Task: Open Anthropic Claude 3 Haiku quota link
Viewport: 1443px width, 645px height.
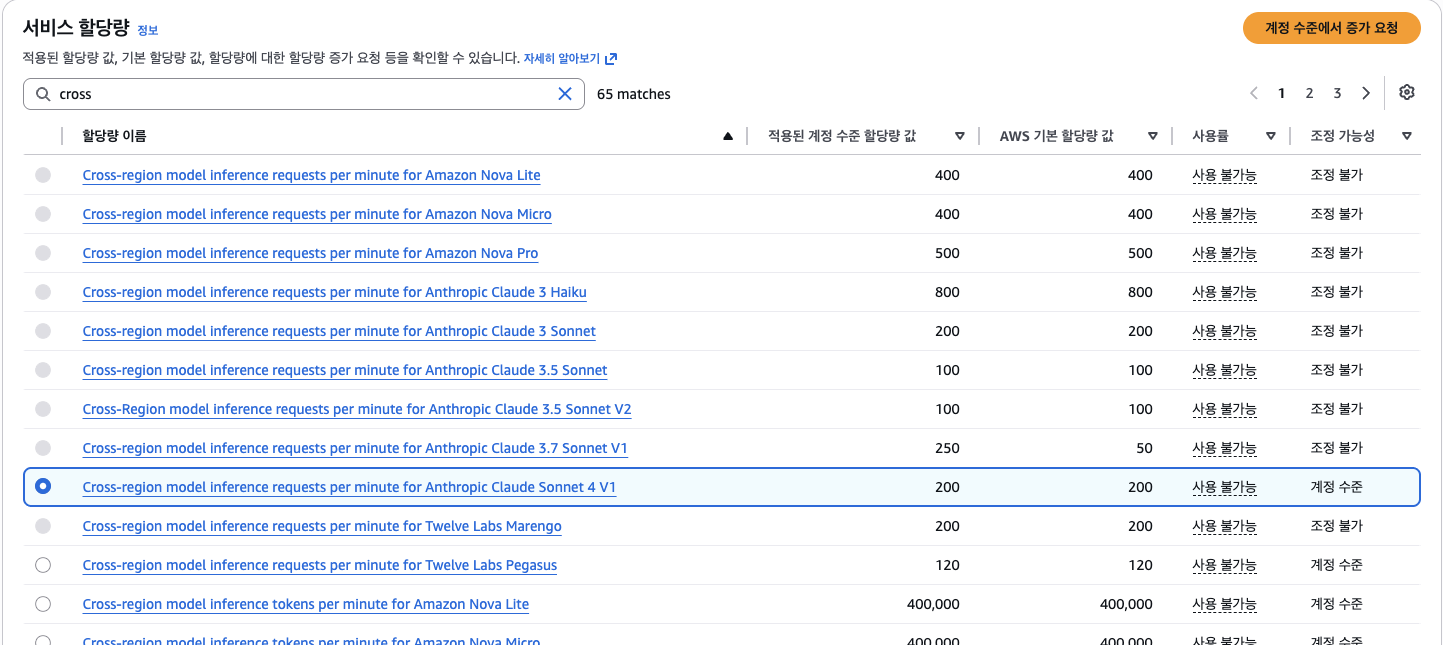Action: coord(334,292)
